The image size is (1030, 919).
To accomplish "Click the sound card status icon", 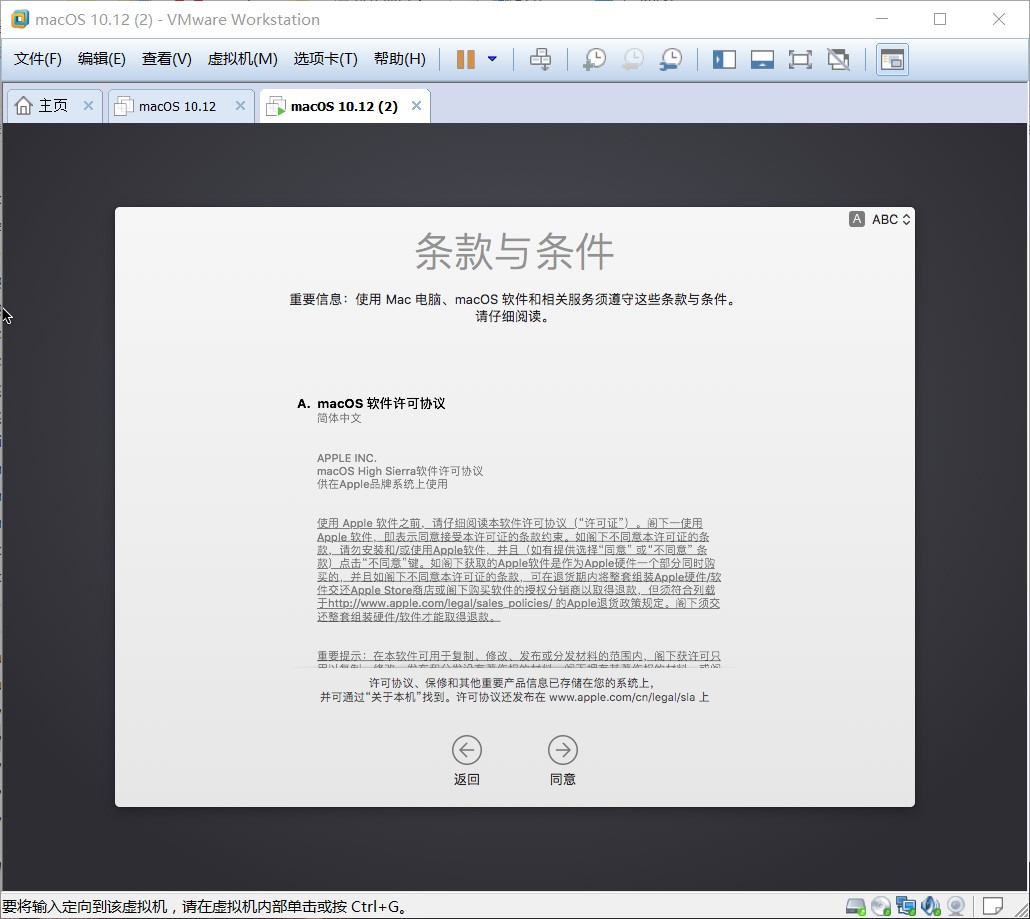I will pos(931,907).
